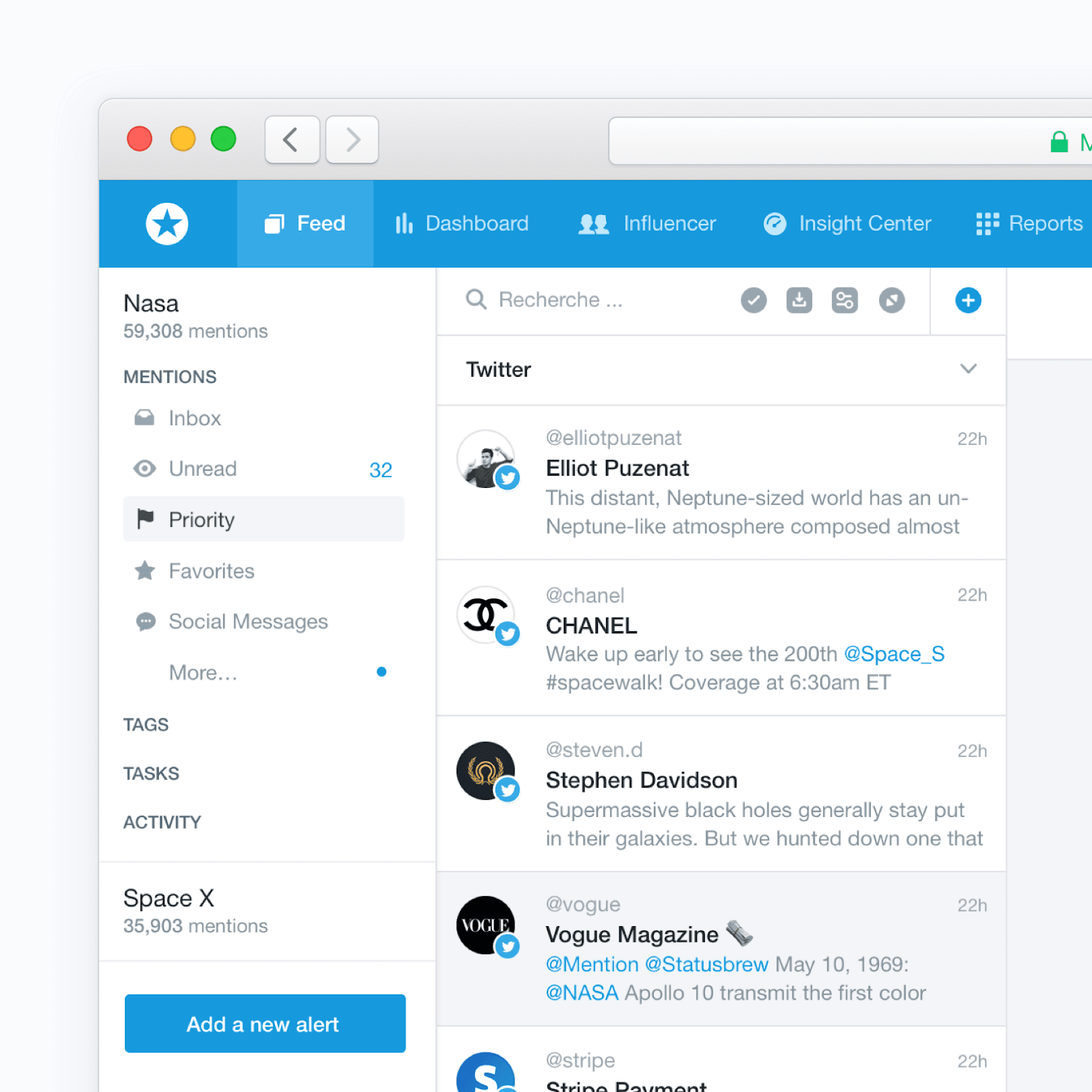
Task: Click the @Mention link in Vogue tweet
Action: pos(592,964)
